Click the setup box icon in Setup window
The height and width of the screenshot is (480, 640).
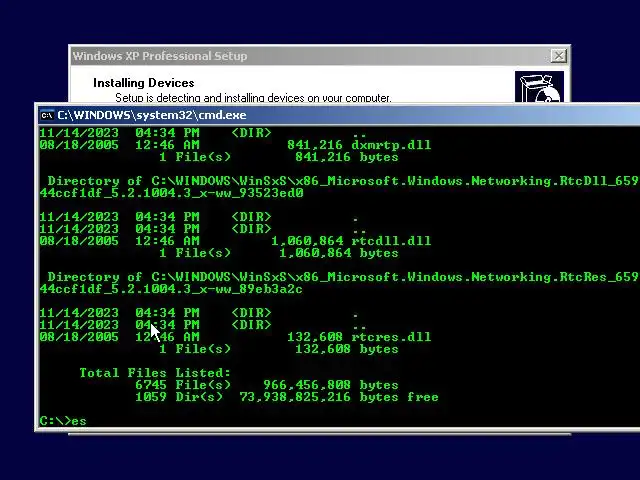539,87
